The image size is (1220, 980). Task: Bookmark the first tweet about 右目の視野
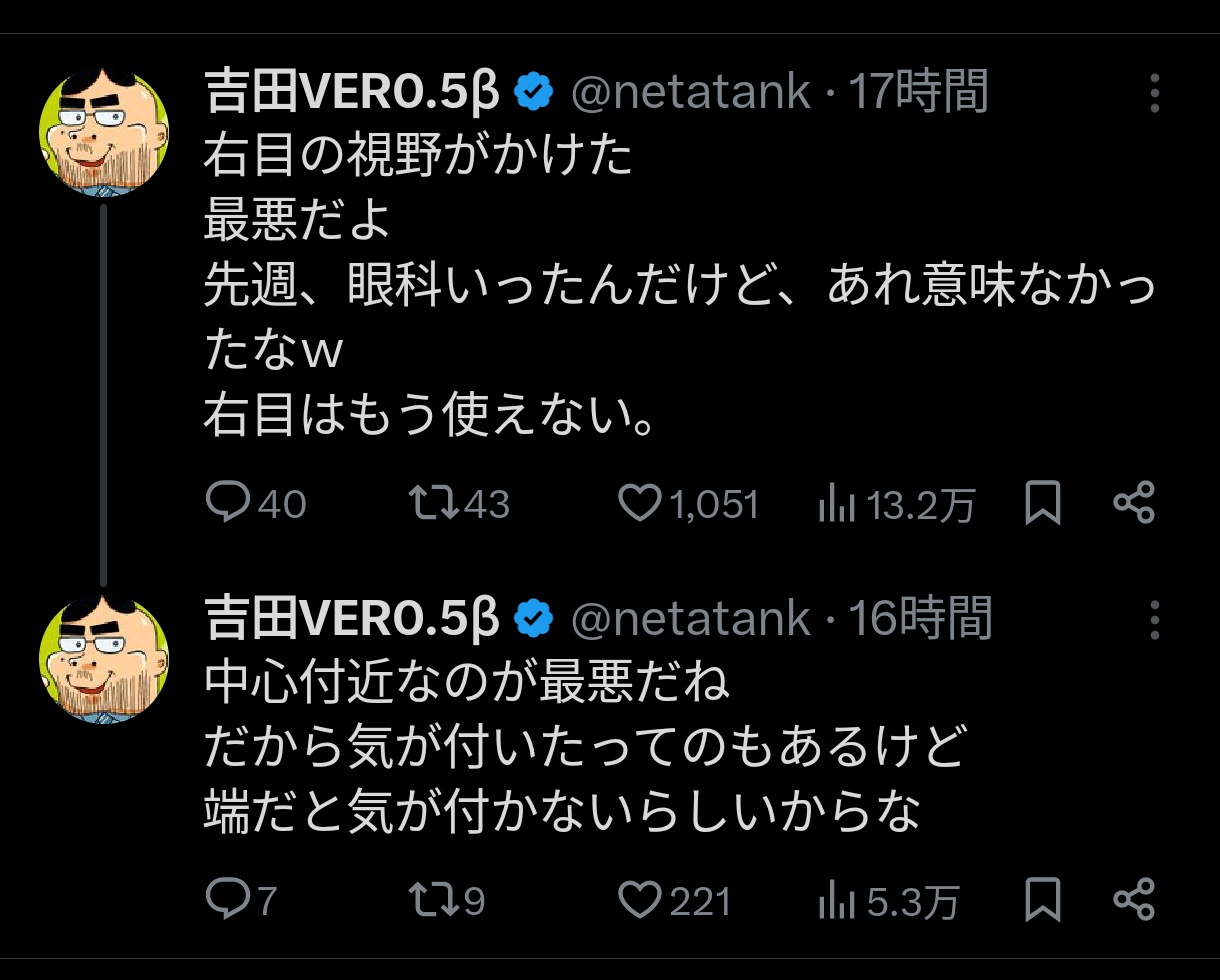pos(1042,502)
